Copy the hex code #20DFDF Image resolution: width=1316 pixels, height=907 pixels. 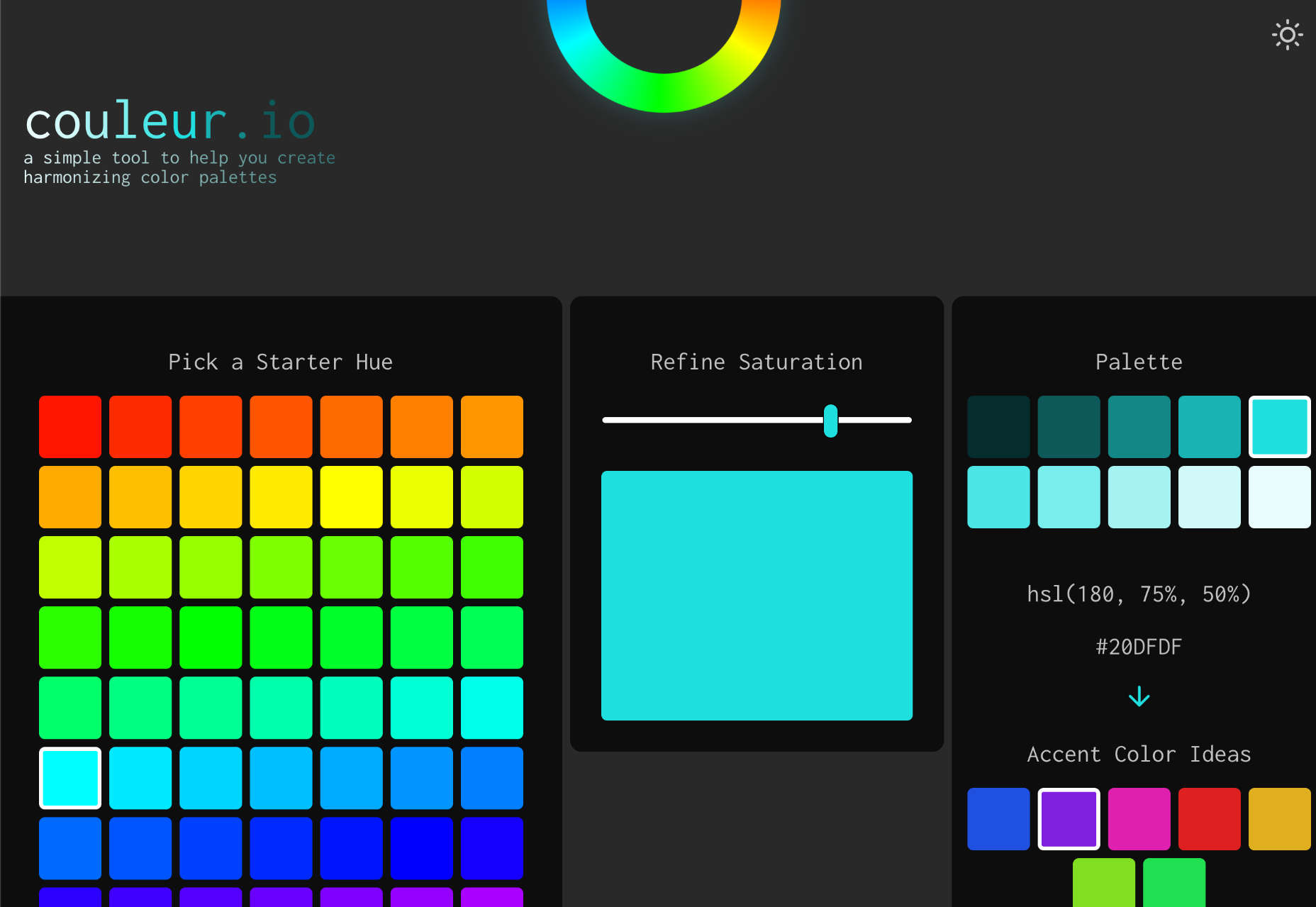pyautogui.click(x=1139, y=647)
